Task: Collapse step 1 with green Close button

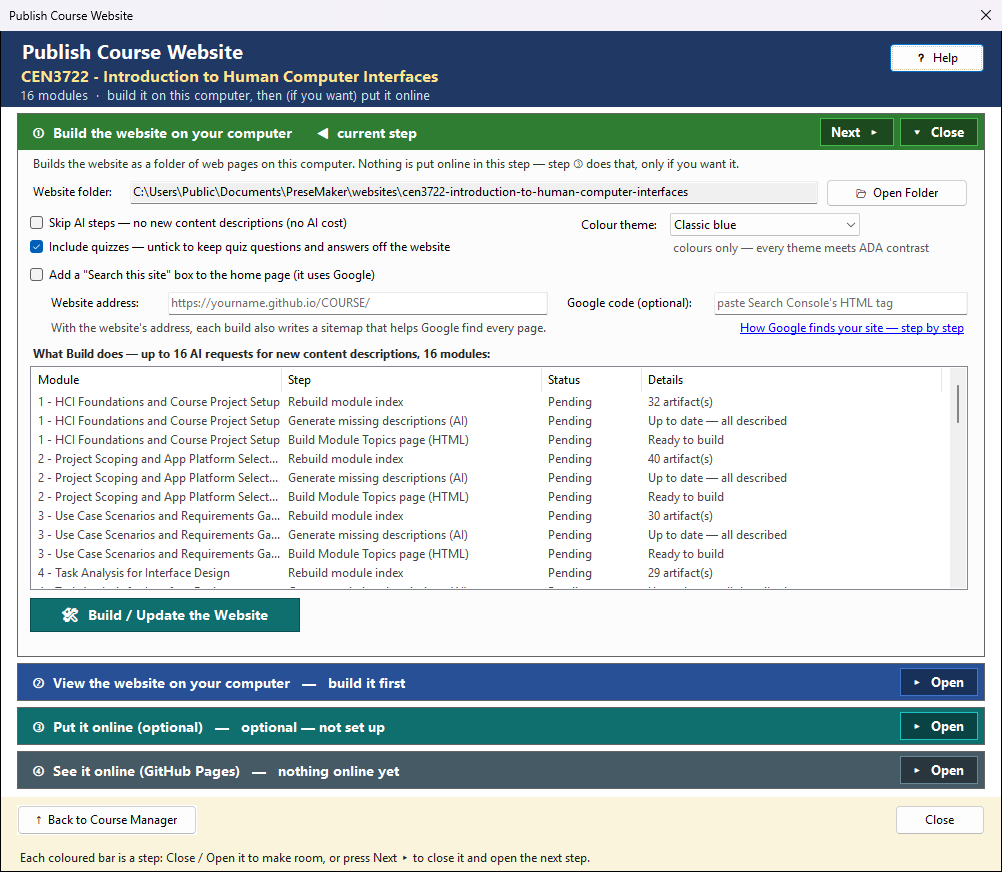Action: click(939, 132)
